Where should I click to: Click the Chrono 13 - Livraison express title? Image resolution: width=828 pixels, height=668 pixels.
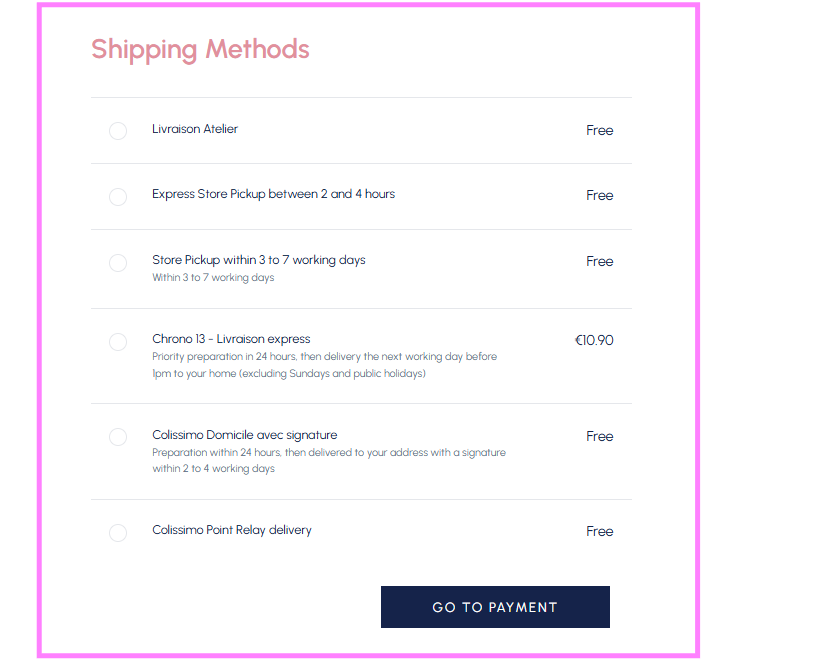pyautogui.click(x=231, y=339)
